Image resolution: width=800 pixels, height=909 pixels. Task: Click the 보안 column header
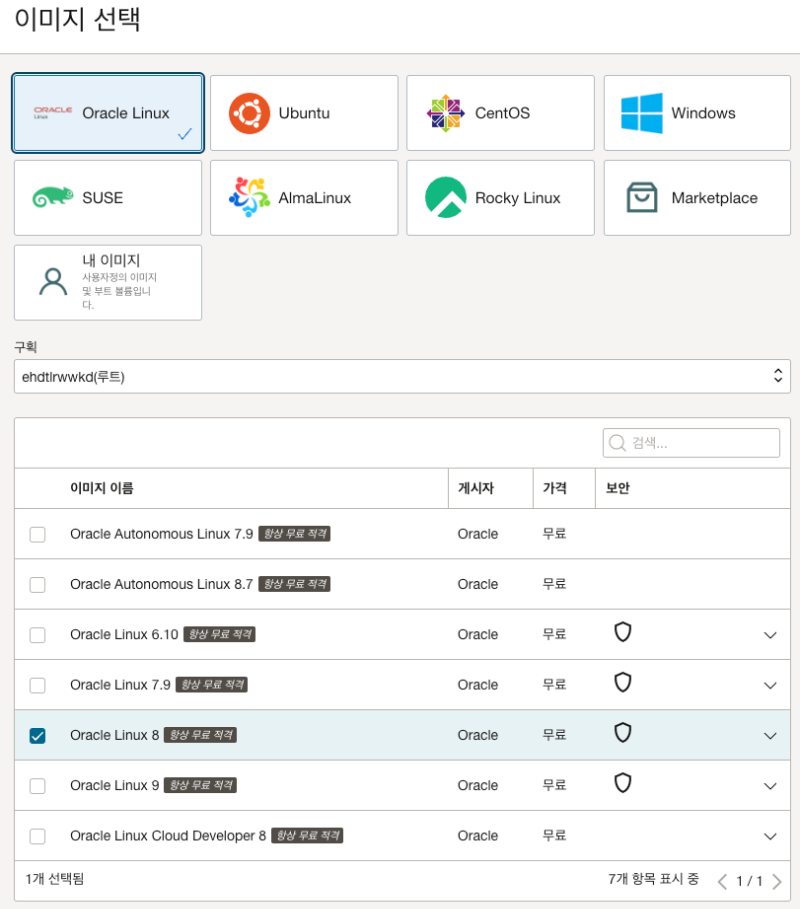[617, 488]
